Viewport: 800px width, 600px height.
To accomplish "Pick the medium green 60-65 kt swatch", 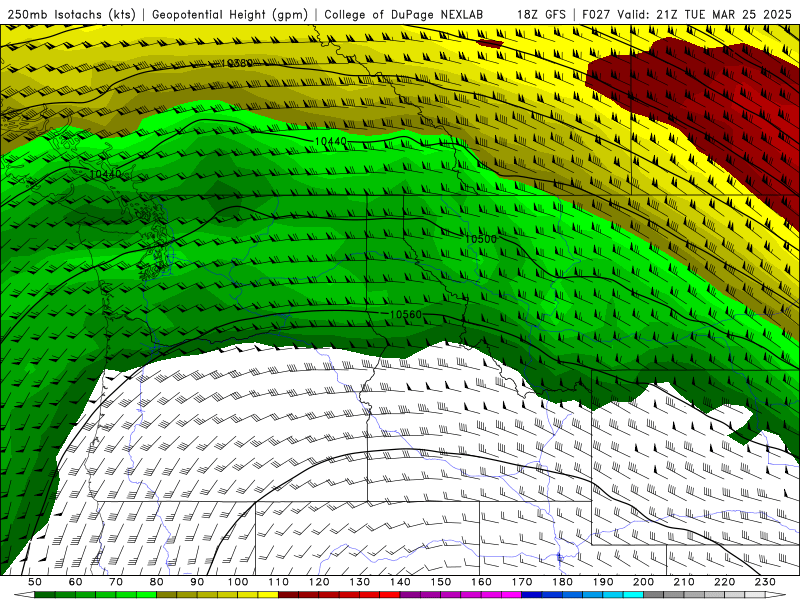I will [85, 594].
